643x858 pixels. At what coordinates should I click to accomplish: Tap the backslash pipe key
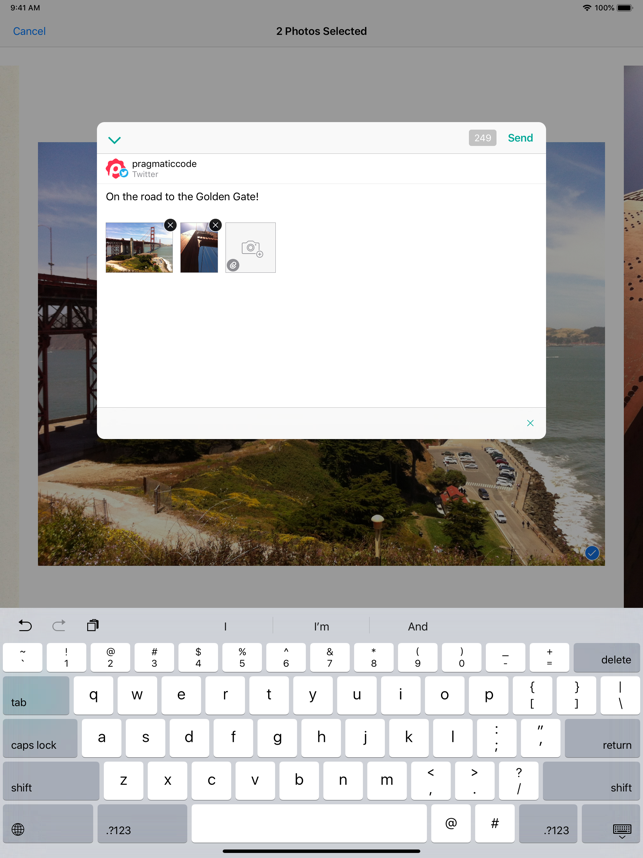point(620,695)
